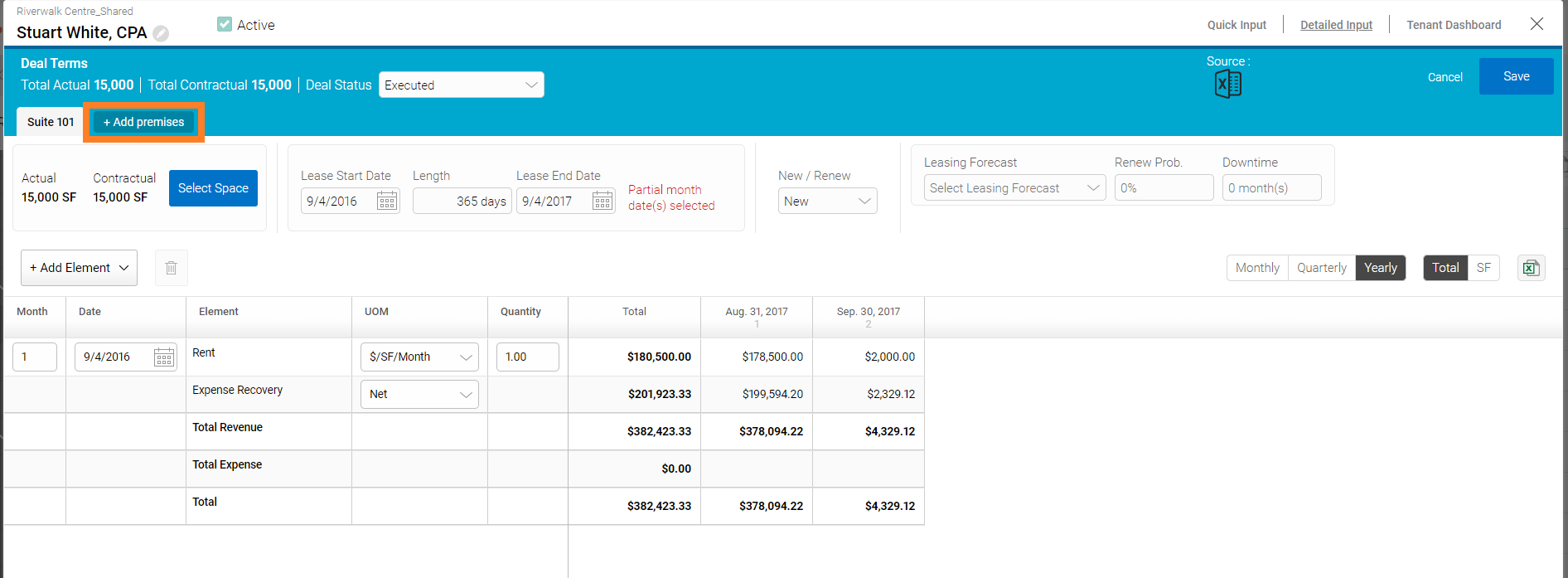1568x578 pixels.
Task: Open the Lease End Date calendar picker
Action: pyautogui.click(x=603, y=201)
